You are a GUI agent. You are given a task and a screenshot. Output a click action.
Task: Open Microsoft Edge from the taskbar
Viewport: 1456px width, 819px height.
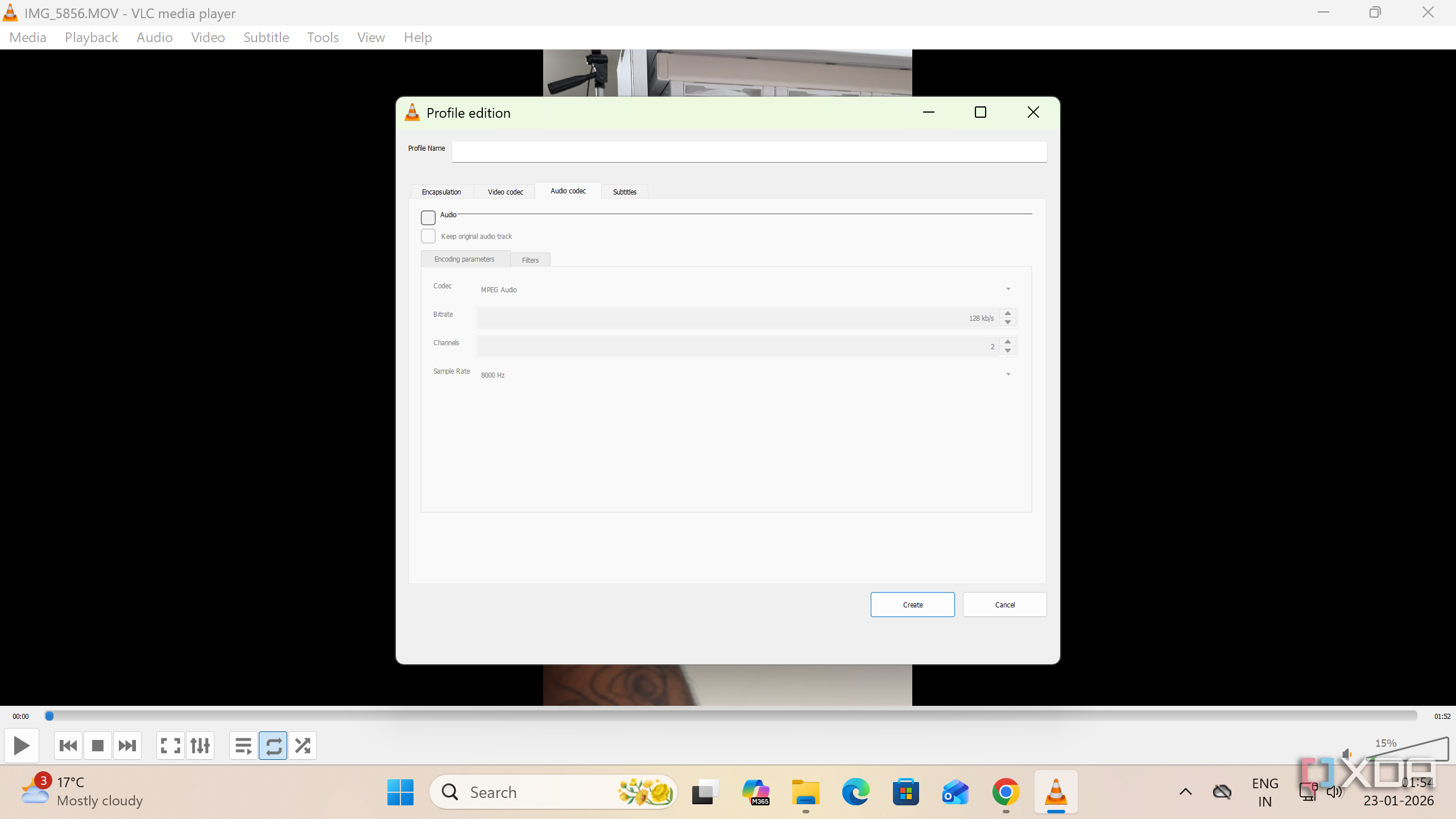pyautogui.click(x=856, y=792)
